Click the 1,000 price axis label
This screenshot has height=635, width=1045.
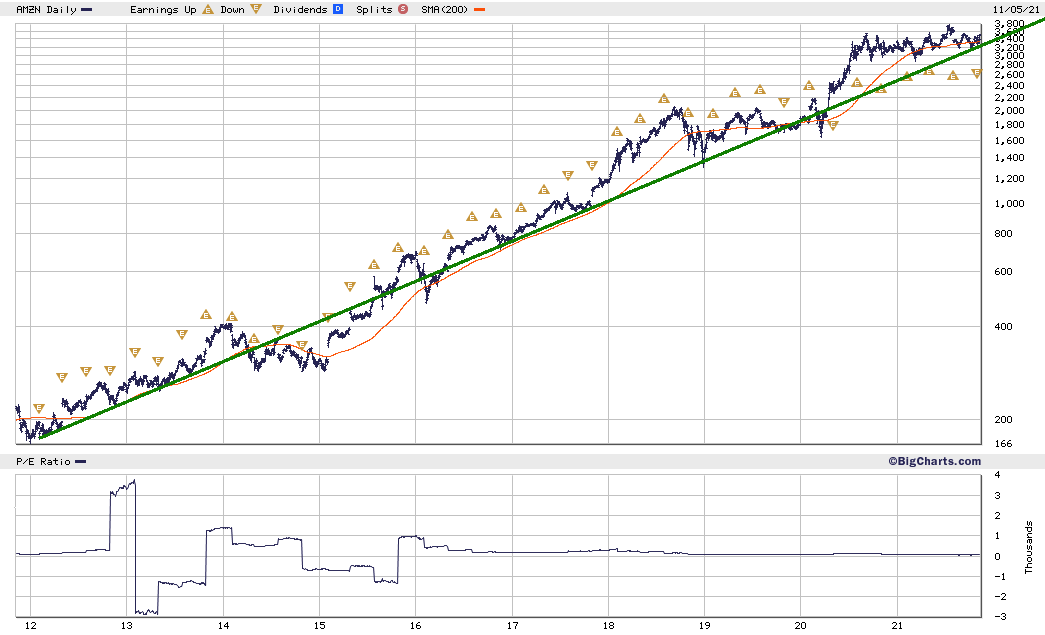(1010, 204)
